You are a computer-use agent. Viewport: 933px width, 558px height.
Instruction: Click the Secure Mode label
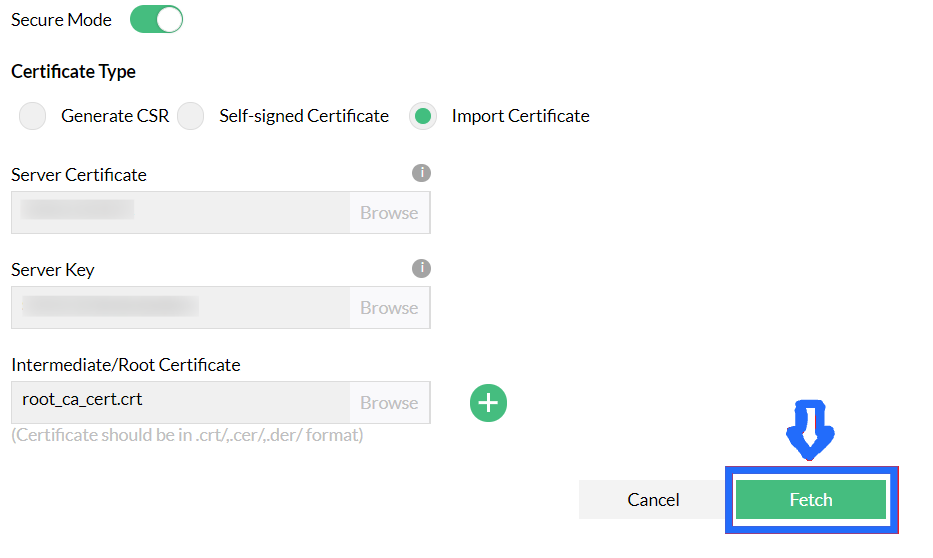61,20
